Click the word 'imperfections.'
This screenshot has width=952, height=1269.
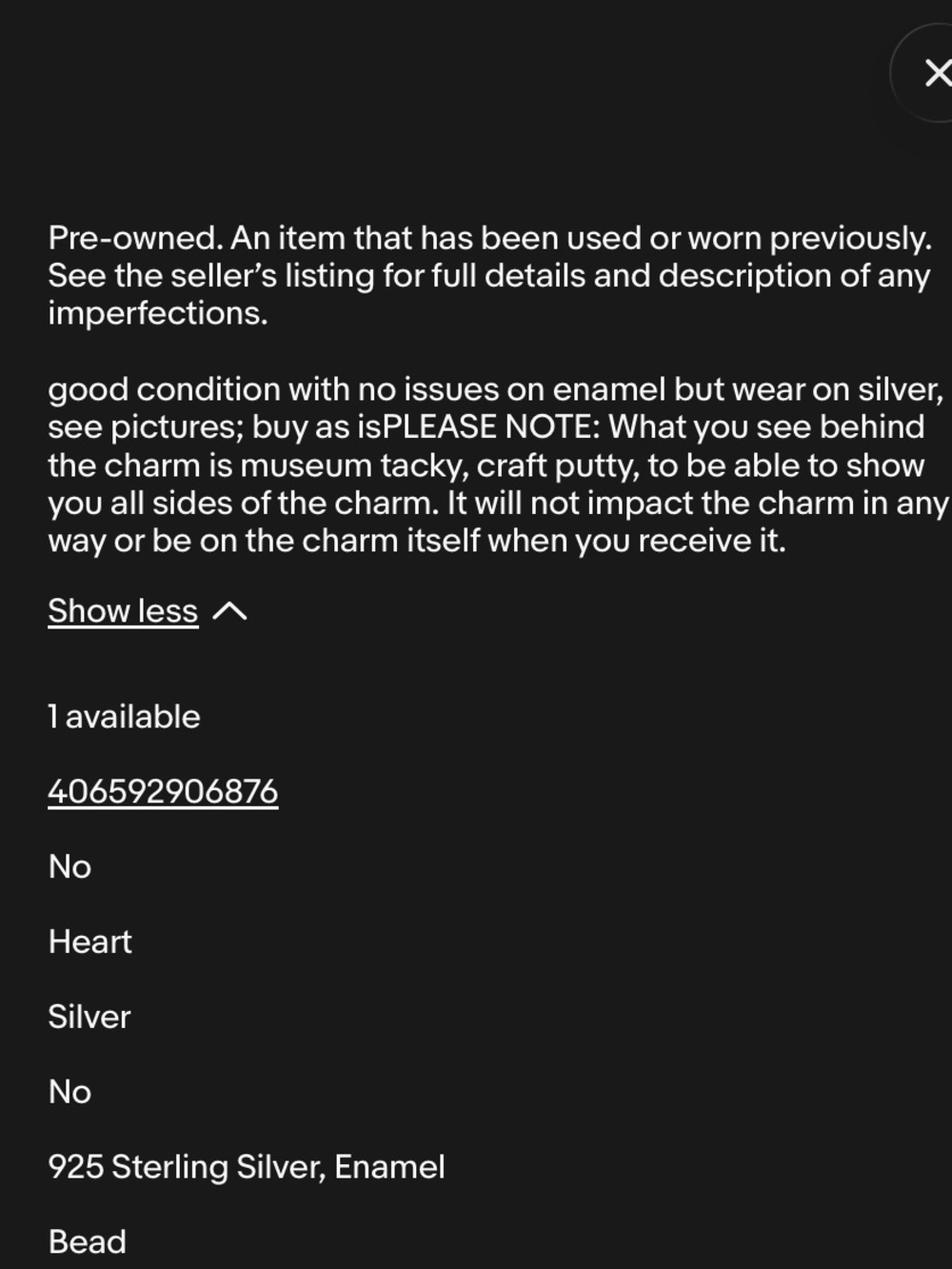(158, 313)
